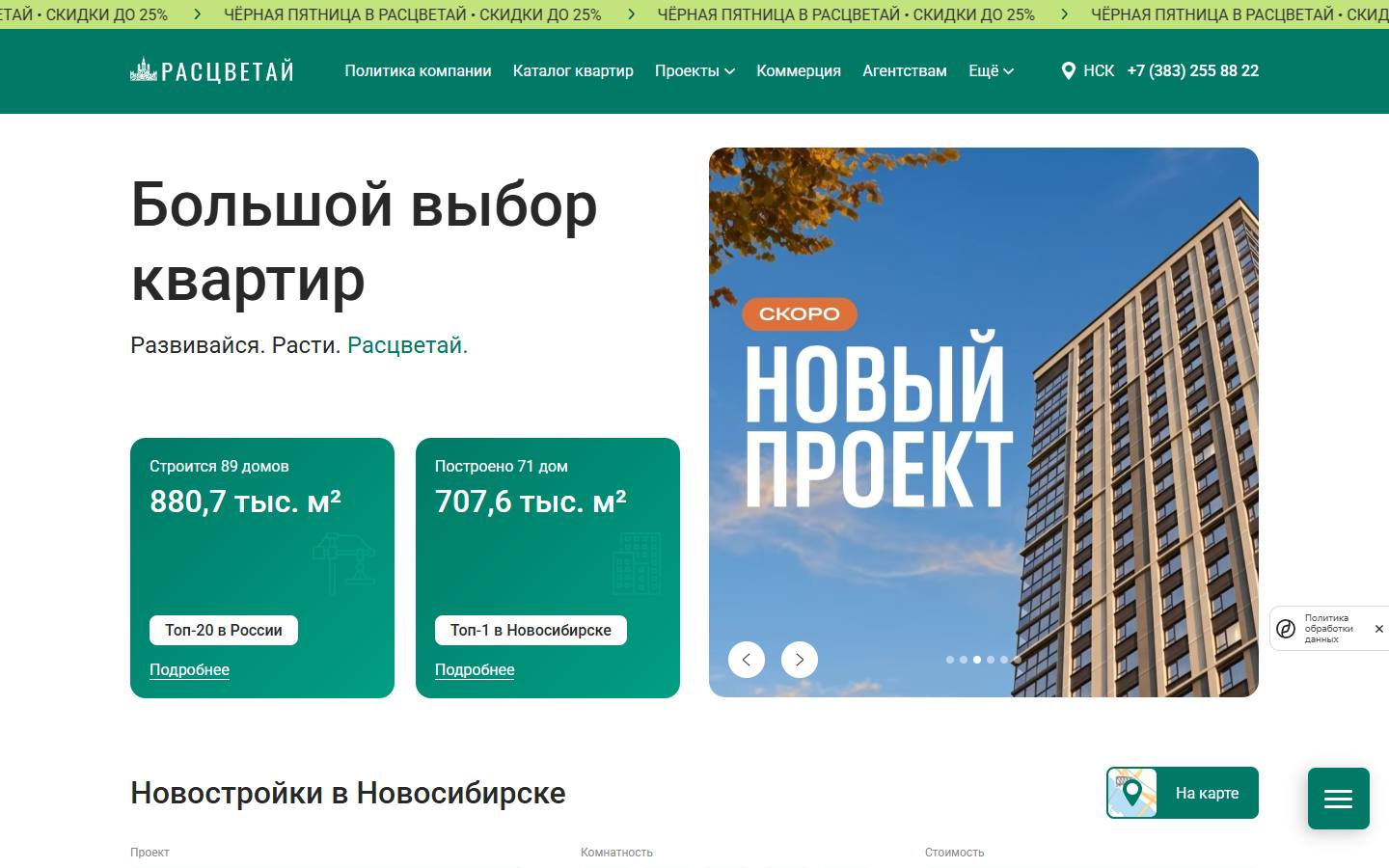This screenshot has width=1389, height=868.
Task: Click the Стоимость filter label
Action: [x=954, y=853]
